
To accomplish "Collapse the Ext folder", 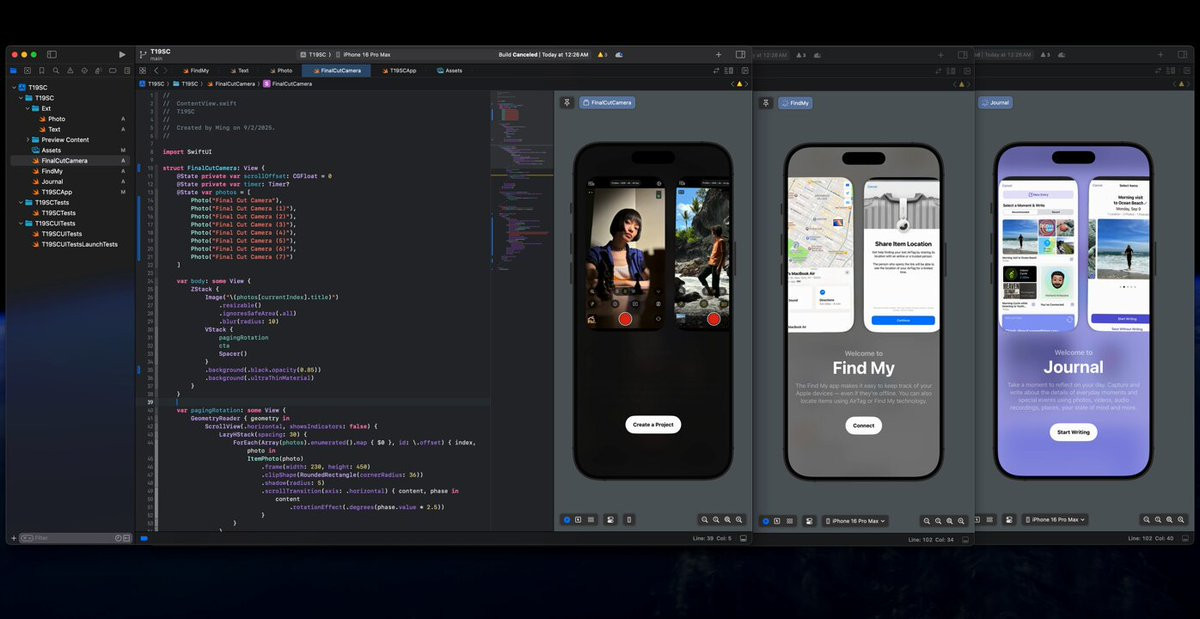I will point(29,108).
